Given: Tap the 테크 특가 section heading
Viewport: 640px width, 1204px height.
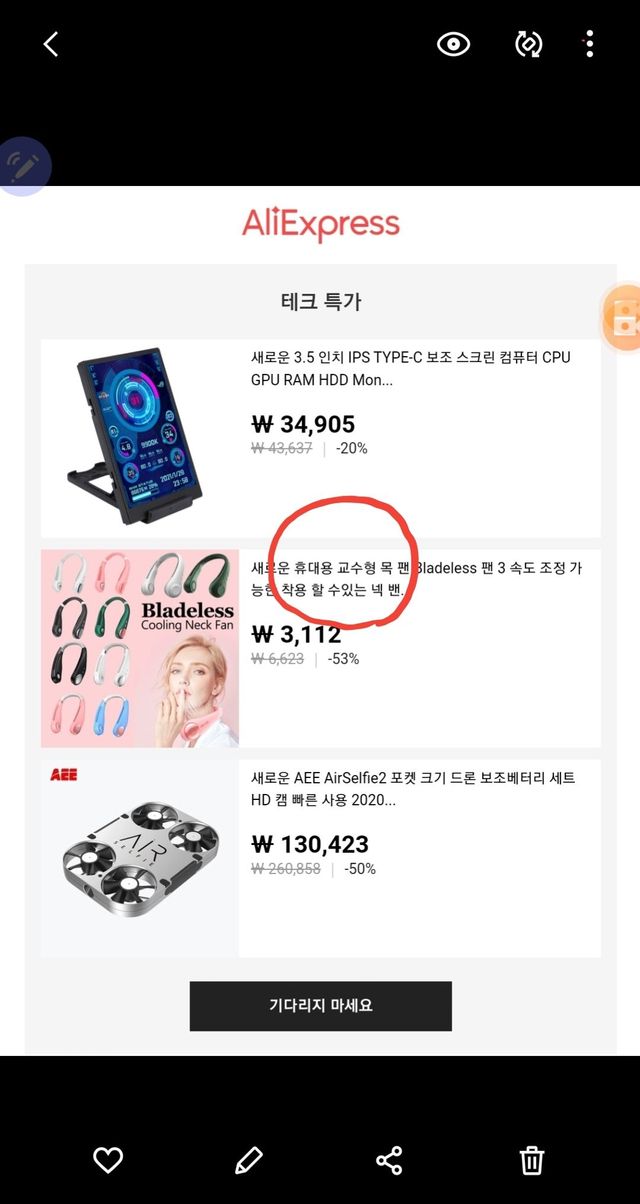Looking at the screenshot, I should pos(320,301).
